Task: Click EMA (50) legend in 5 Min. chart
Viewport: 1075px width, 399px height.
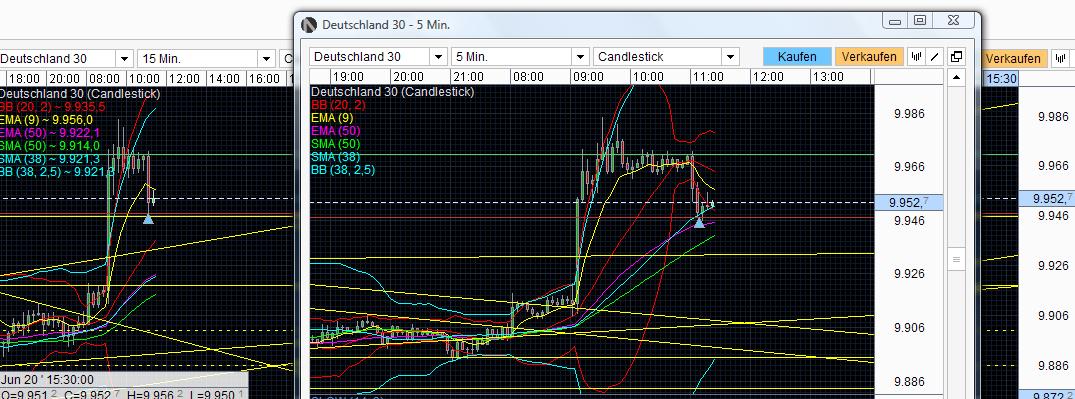Action: (x=335, y=131)
